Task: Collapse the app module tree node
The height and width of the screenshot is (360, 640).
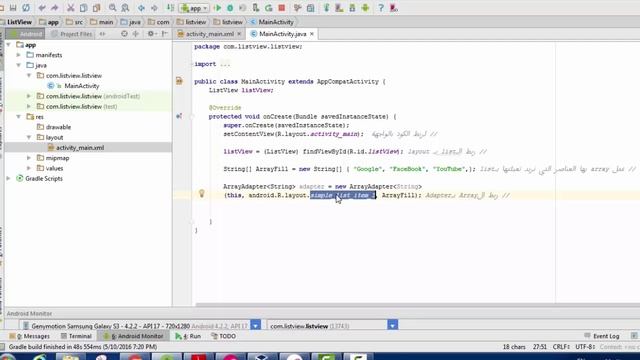Action: [9, 44]
